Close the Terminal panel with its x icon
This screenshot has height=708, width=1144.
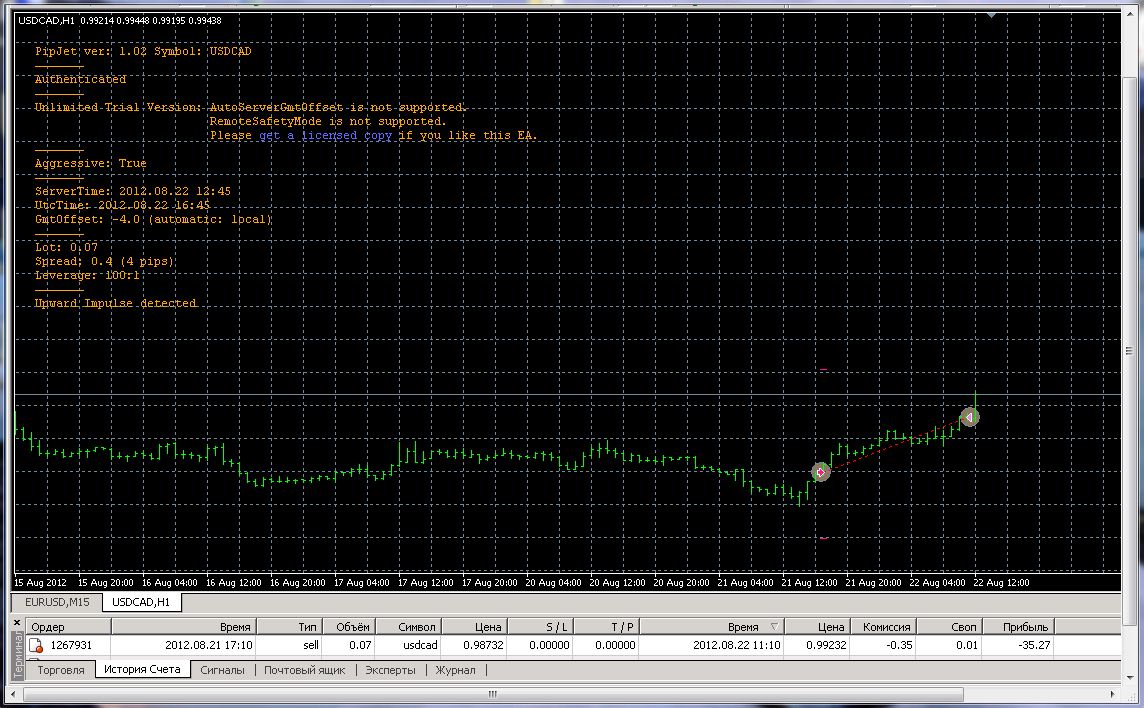[18, 623]
